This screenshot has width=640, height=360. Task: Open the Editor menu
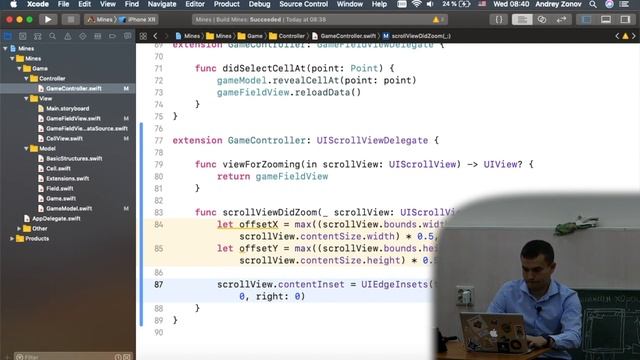tap(195, 4)
